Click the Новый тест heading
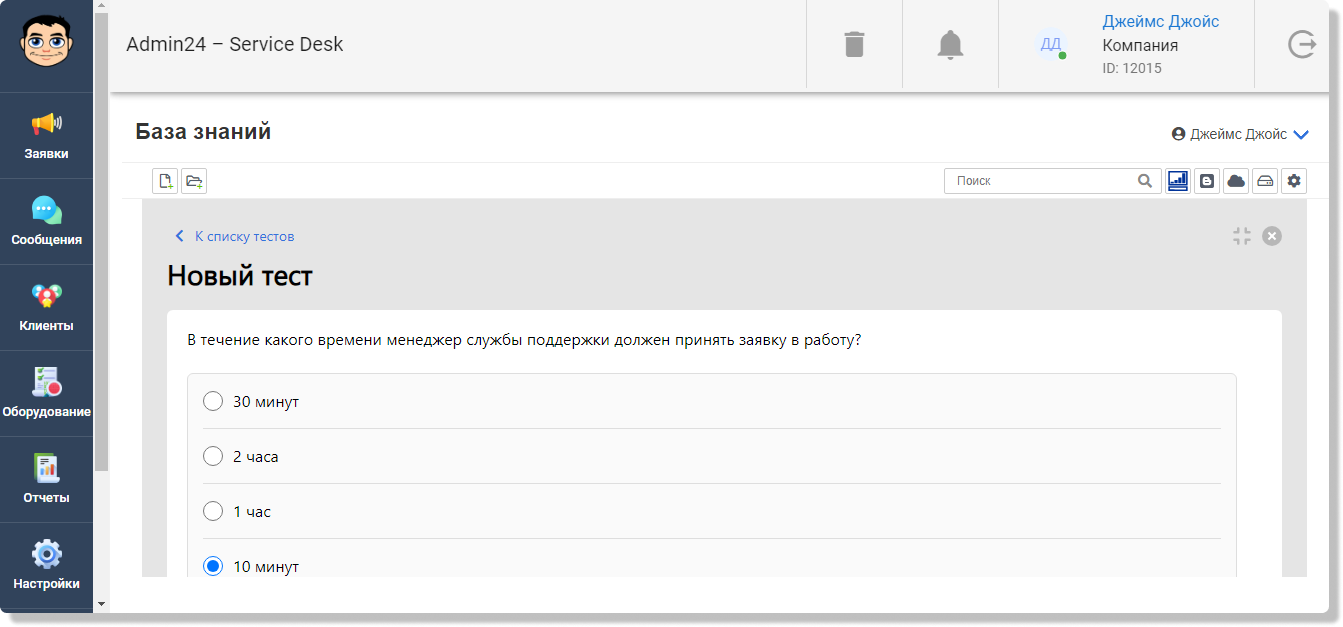 pos(240,275)
